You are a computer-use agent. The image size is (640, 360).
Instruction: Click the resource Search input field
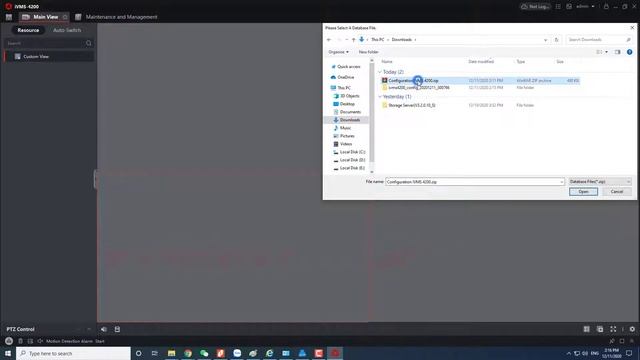pos(45,43)
